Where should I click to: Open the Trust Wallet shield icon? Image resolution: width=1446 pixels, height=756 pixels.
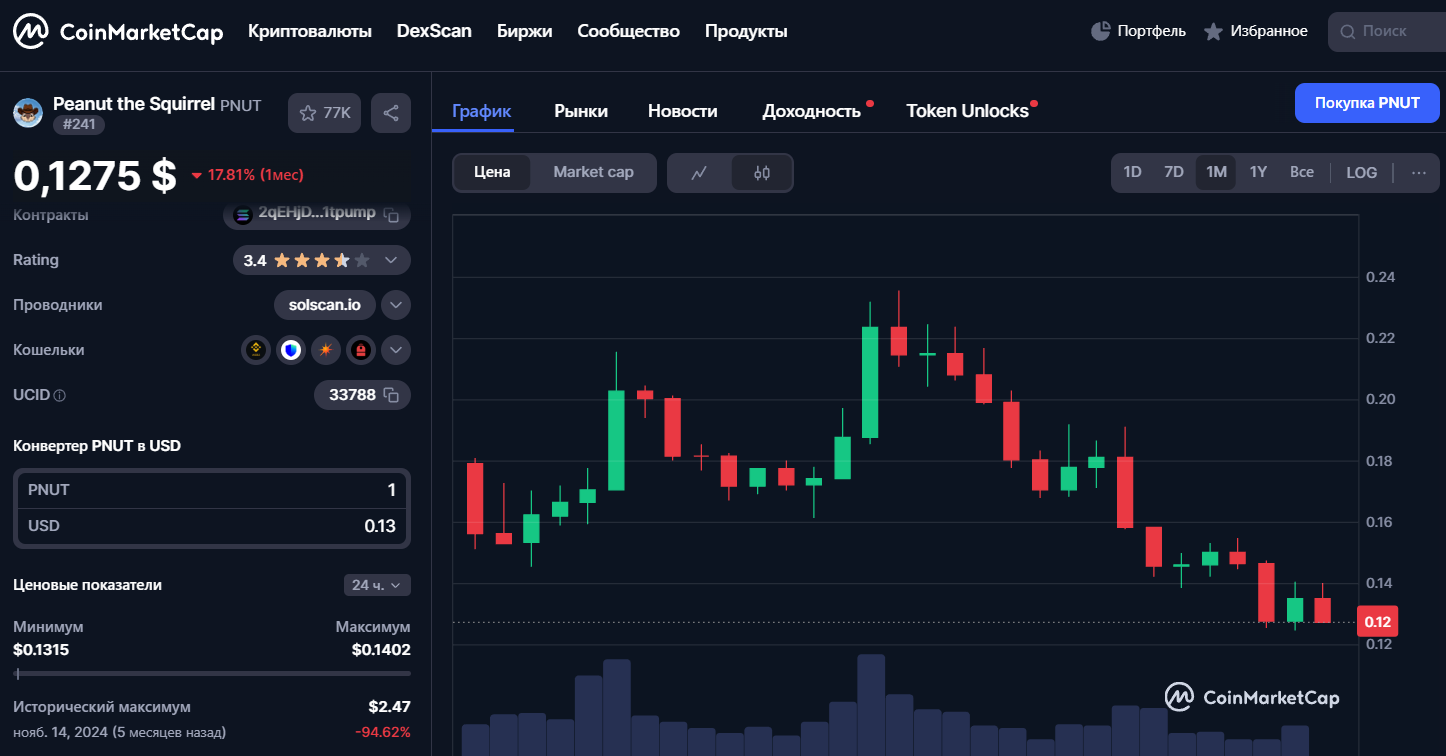pos(291,350)
